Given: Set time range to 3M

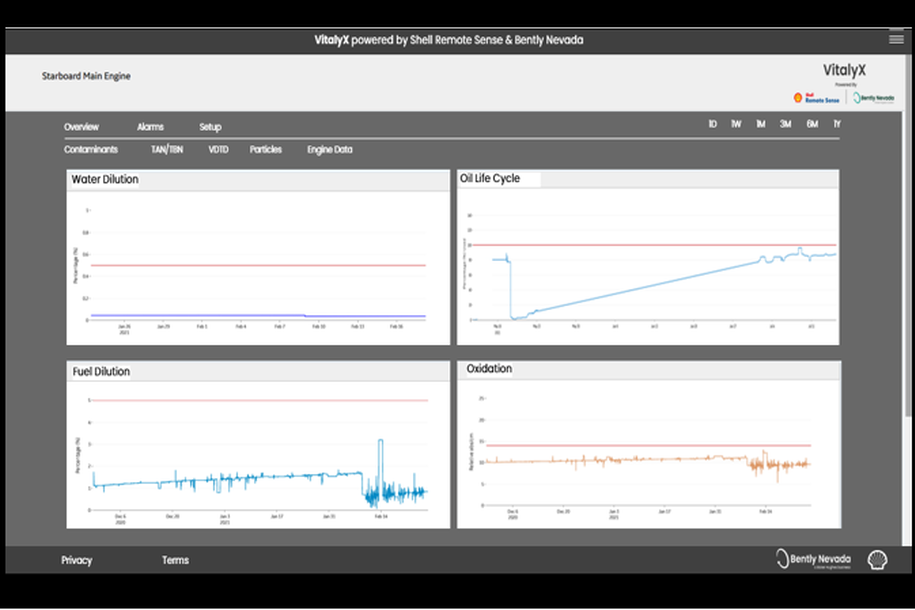Looking at the screenshot, I should pyautogui.click(x=785, y=124).
